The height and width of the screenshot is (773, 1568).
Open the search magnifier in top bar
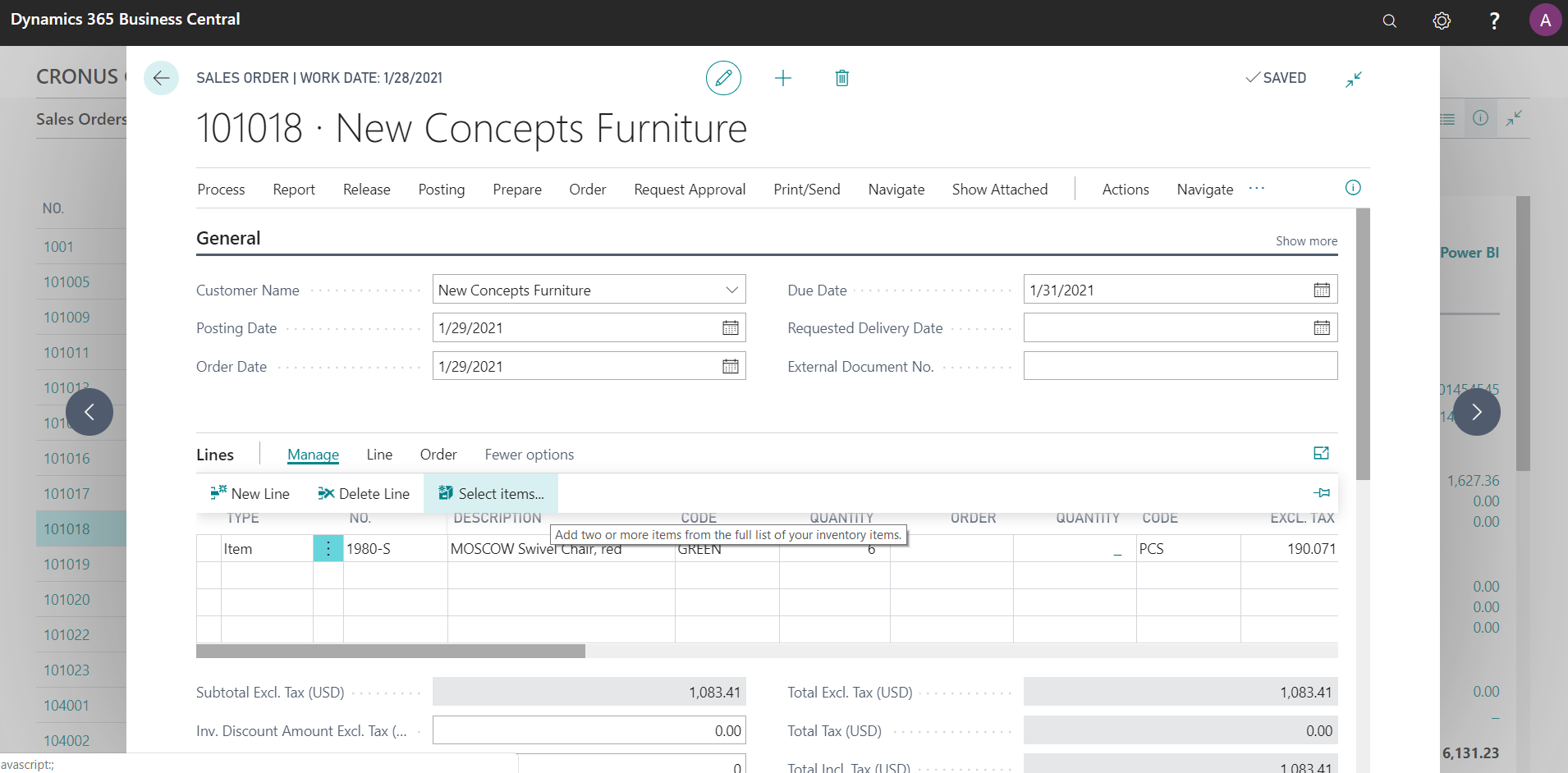point(1389,21)
